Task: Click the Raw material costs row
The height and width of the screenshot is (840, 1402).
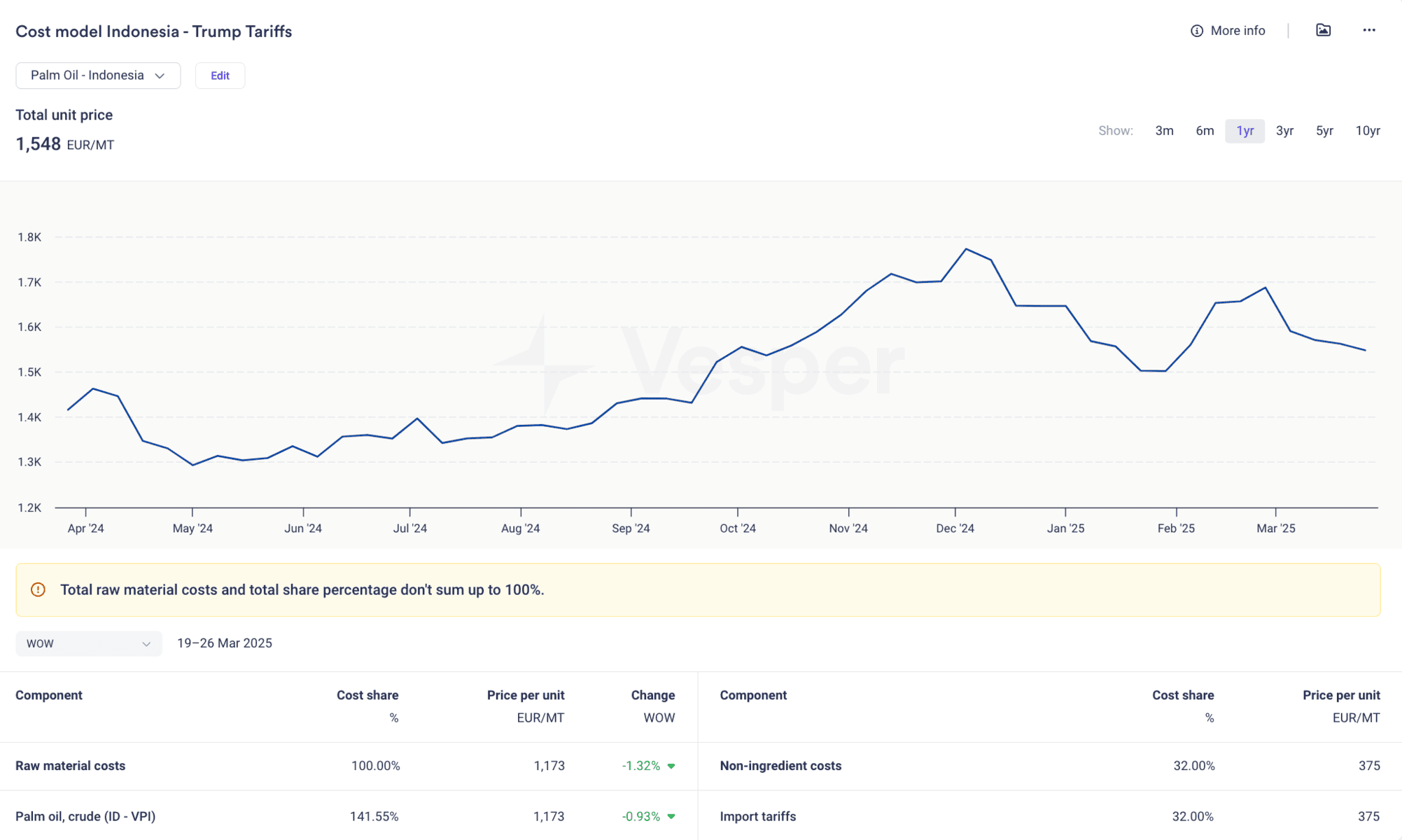Action: click(x=70, y=766)
